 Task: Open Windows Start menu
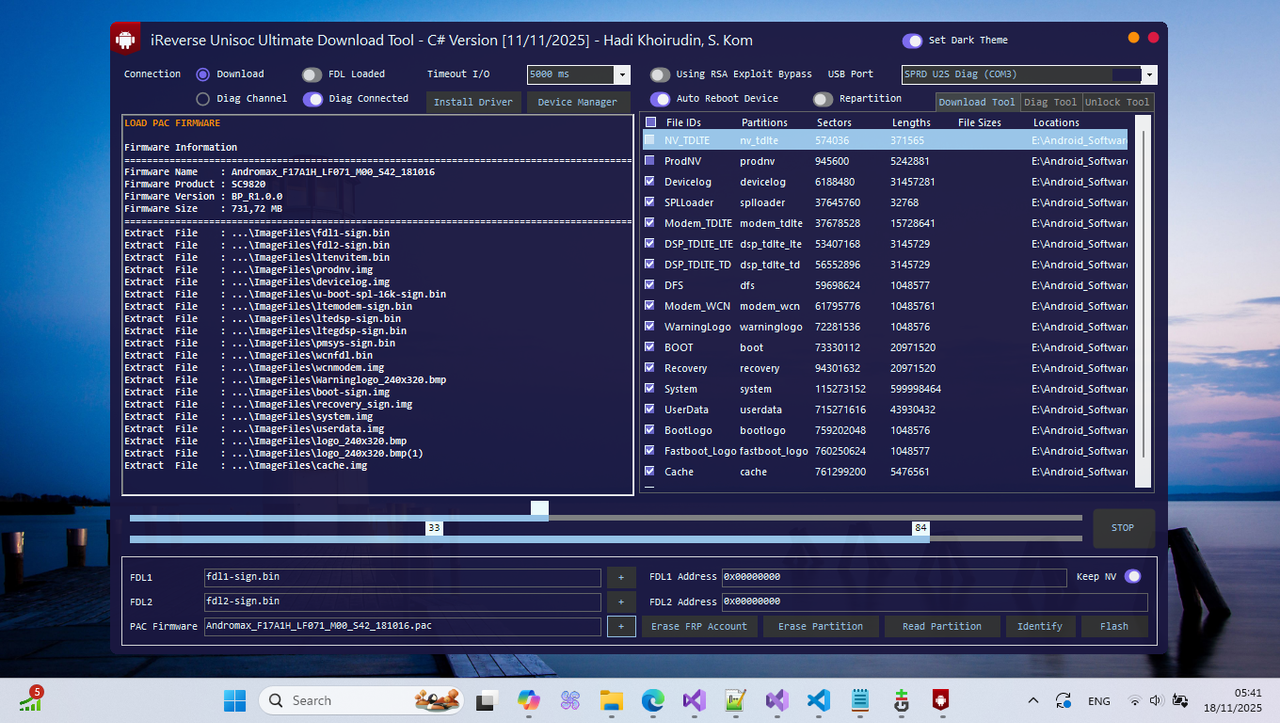tap(234, 700)
